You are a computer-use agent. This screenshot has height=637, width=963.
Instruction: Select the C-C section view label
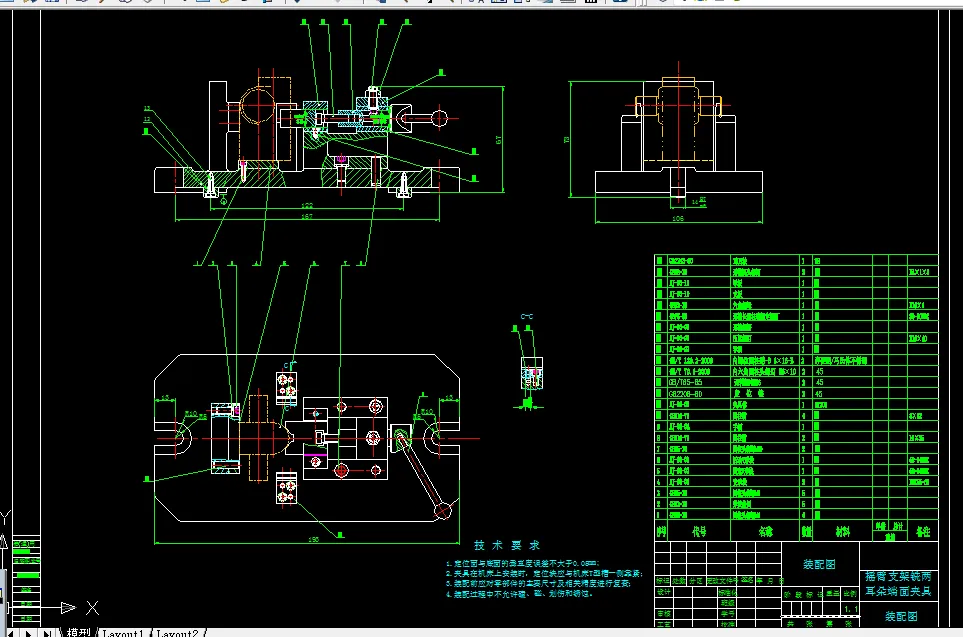coord(527,316)
